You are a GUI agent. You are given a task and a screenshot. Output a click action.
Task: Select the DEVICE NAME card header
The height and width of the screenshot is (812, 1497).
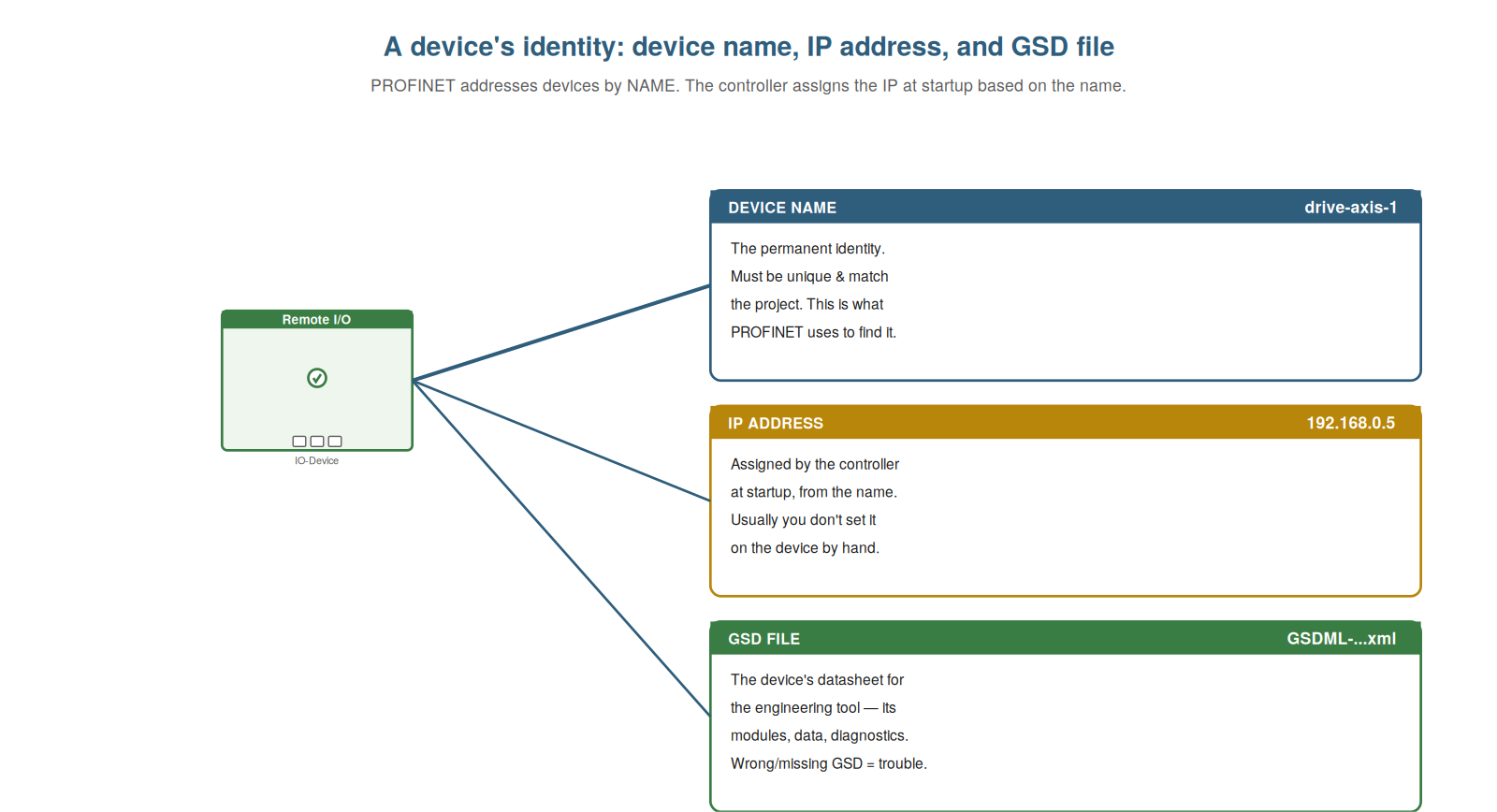1066,207
